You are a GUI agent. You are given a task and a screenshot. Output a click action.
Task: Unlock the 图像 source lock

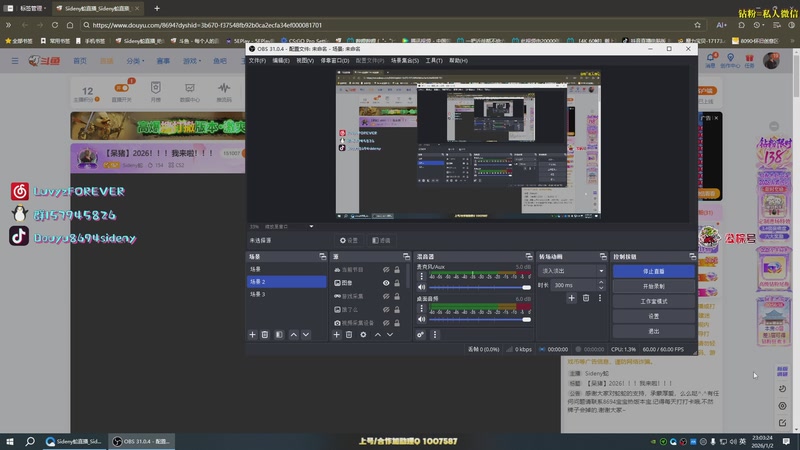click(x=397, y=283)
